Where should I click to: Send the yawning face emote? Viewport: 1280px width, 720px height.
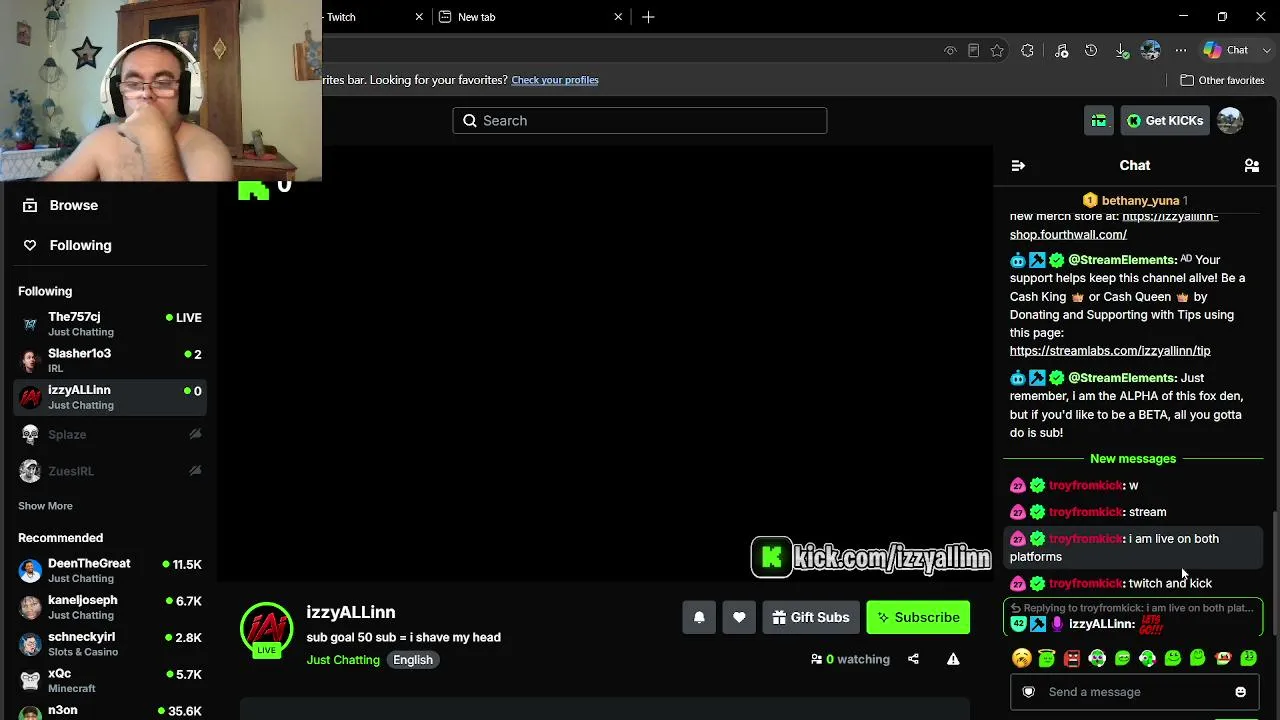coord(1021,658)
